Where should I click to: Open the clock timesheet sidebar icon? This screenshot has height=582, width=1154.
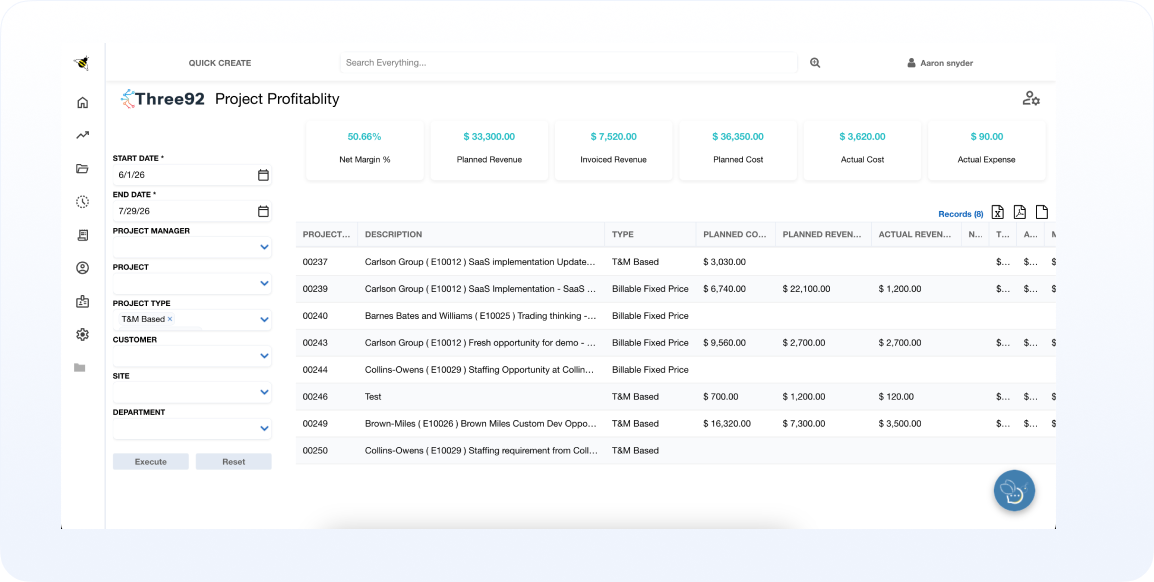[x=82, y=202]
